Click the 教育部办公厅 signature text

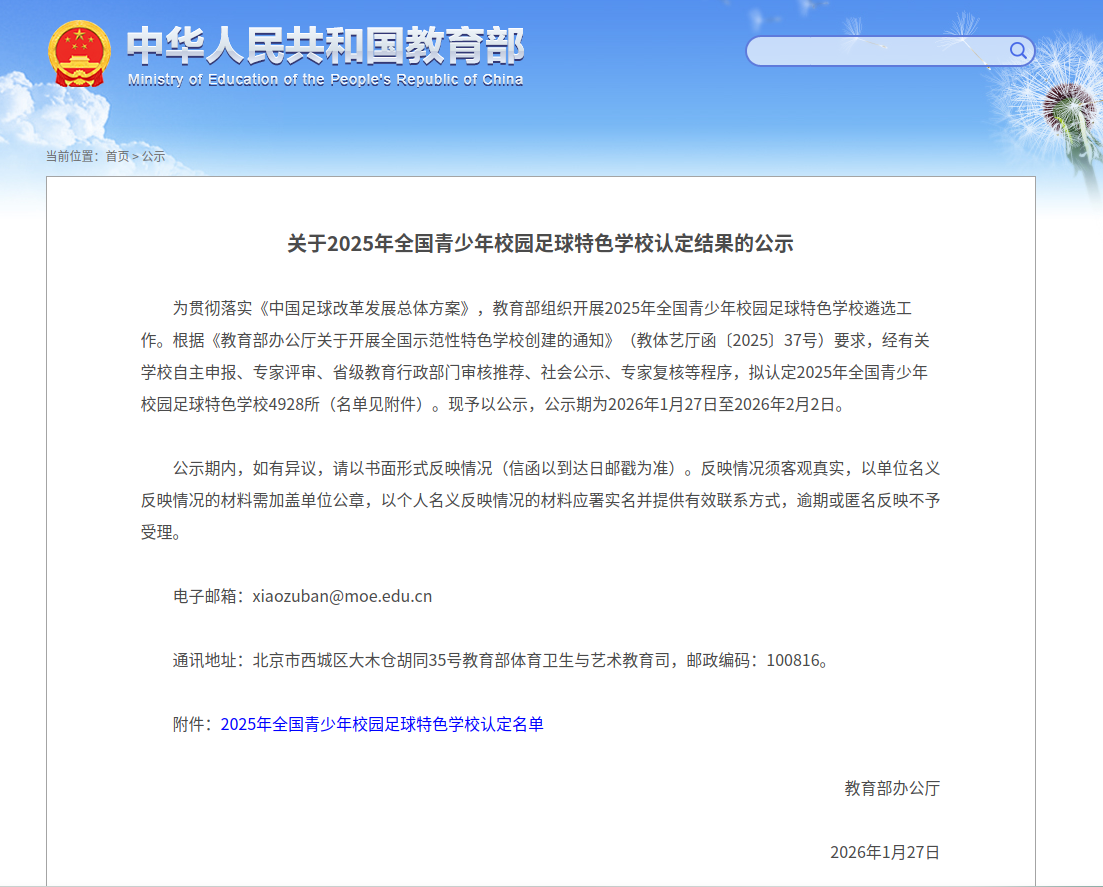pos(892,788)
